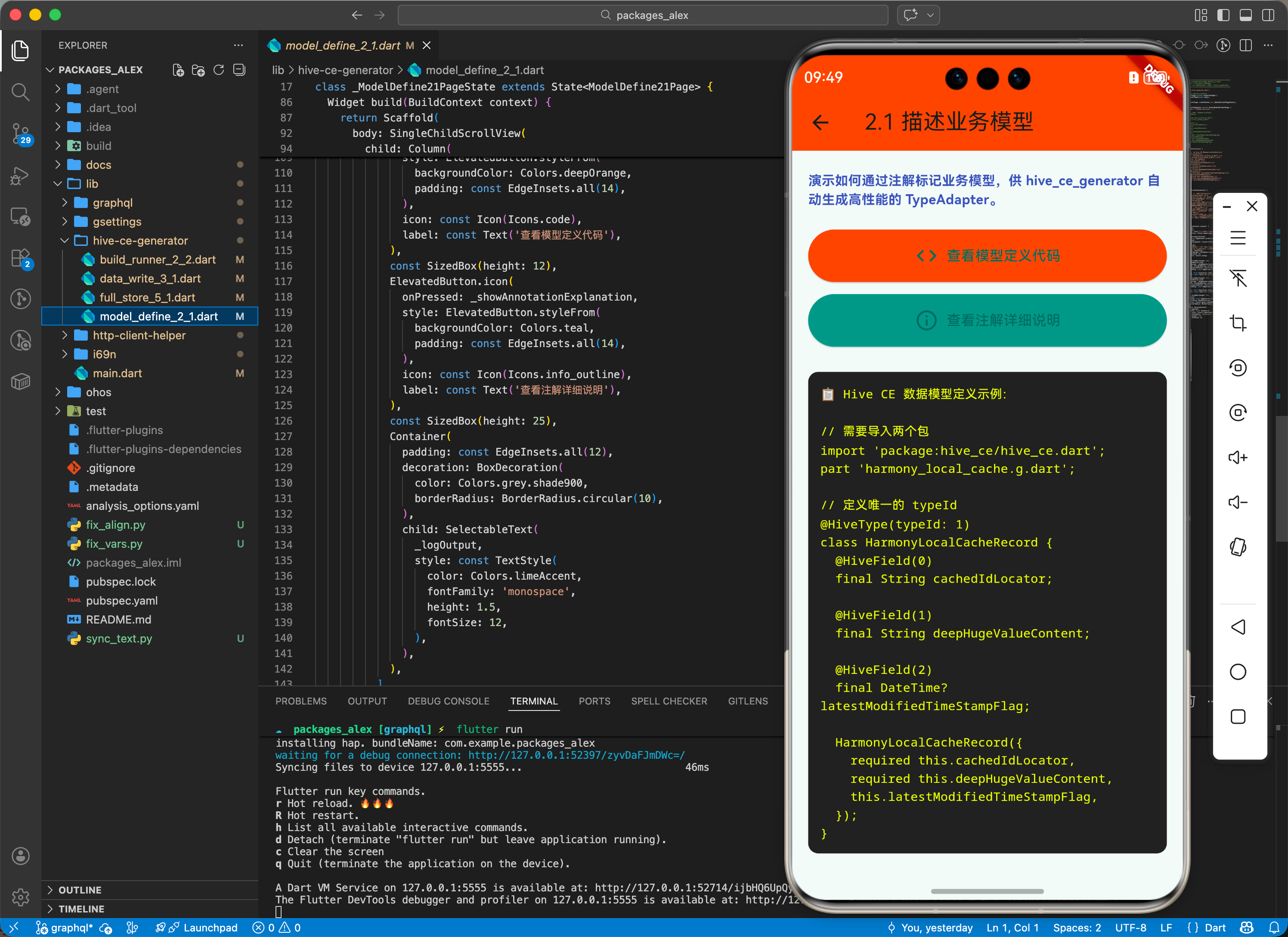This screenshot has width=1288, height=937.
Task: Click the volume up icon on emulator toolbar
Action: [1238, 457]
